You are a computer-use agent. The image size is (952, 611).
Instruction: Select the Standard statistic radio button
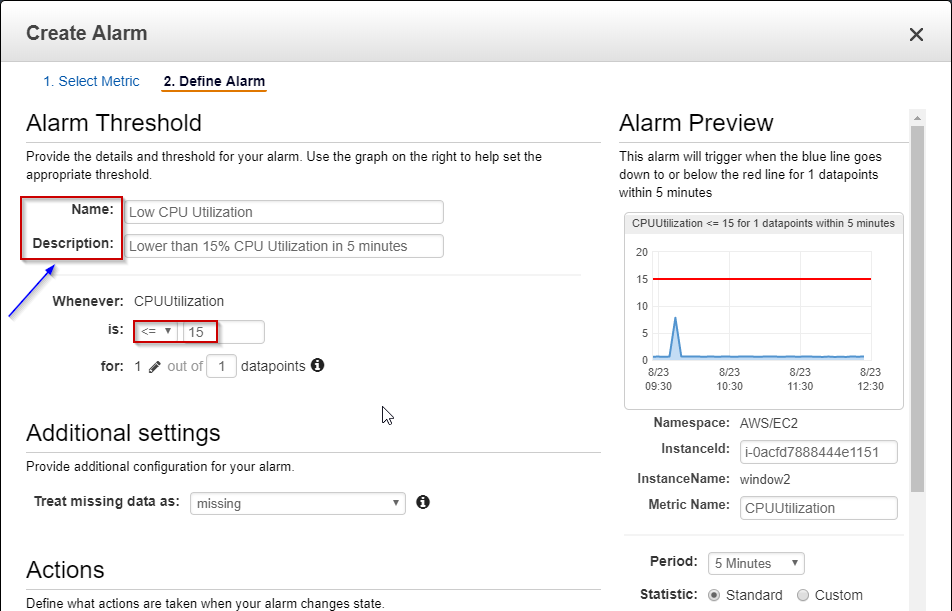[714, 595]
